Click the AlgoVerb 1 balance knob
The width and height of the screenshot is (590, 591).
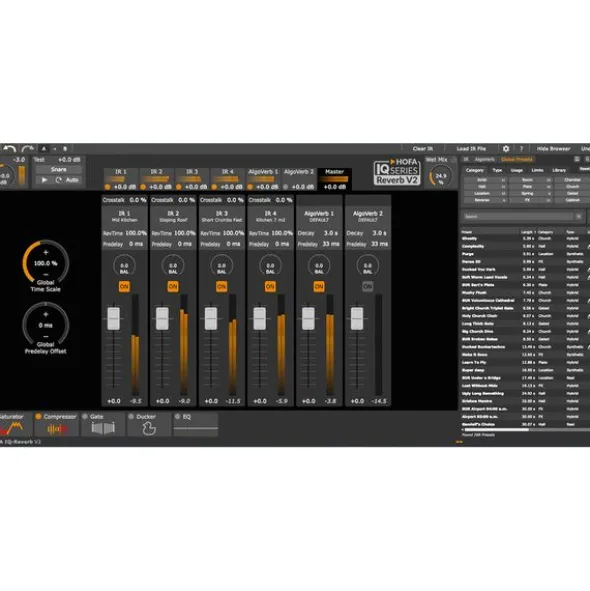click(319, 266)
